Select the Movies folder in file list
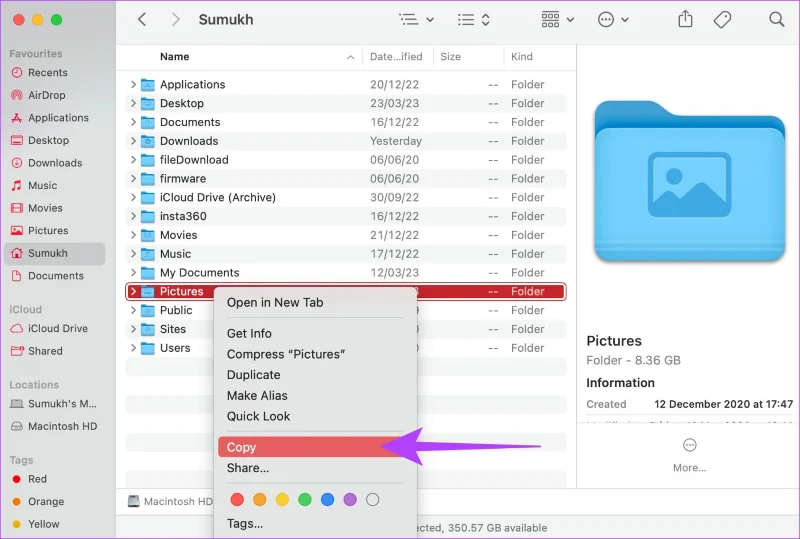This screenshot has height=539, width=800. point(346,235)
